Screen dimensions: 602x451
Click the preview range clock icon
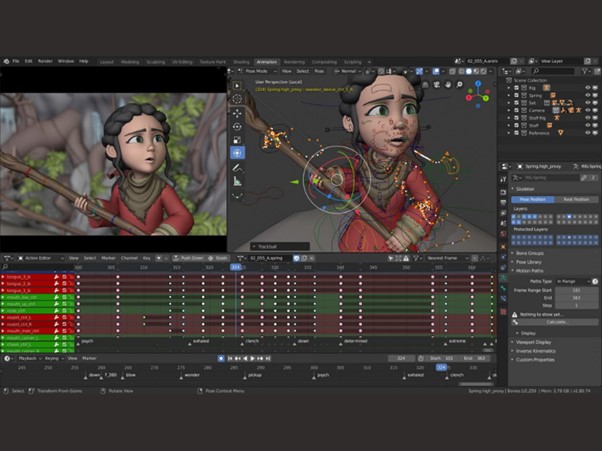tap(421, 358)
